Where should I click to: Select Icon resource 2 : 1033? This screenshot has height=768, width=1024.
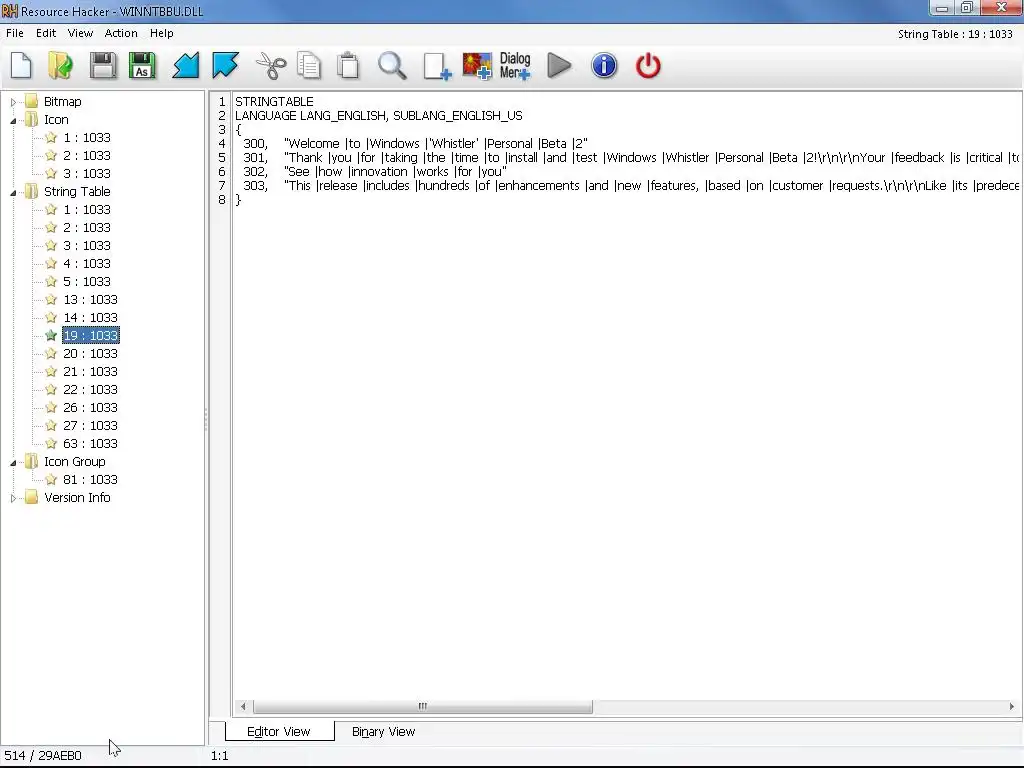(87, 155)
